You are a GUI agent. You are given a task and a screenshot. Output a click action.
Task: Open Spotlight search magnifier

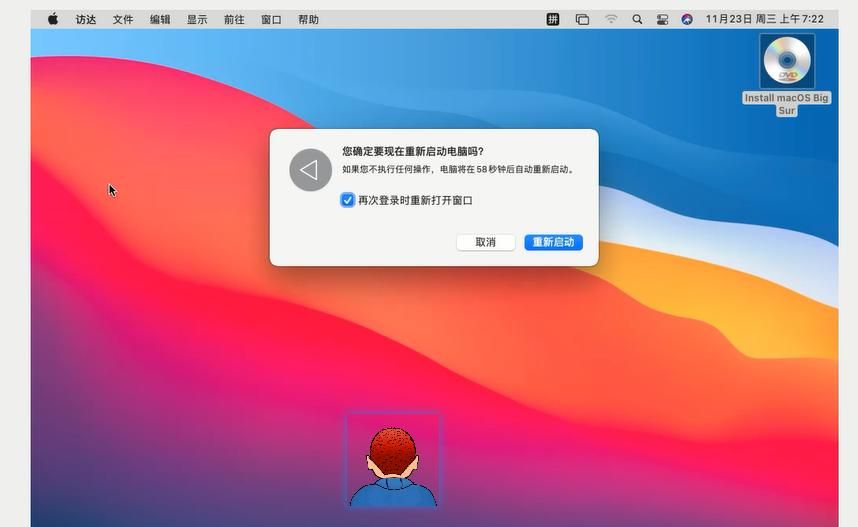(x=637, y=19)
